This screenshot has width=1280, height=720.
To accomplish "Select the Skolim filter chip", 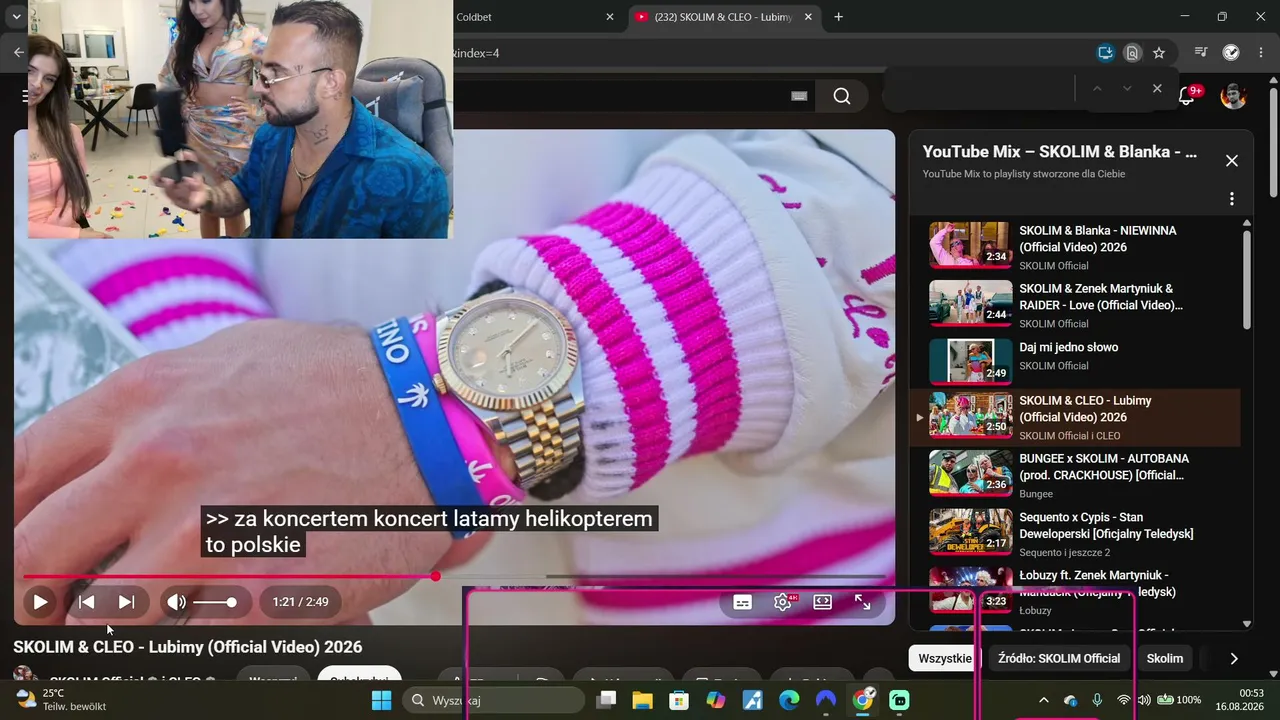I will coord(1165,658).
